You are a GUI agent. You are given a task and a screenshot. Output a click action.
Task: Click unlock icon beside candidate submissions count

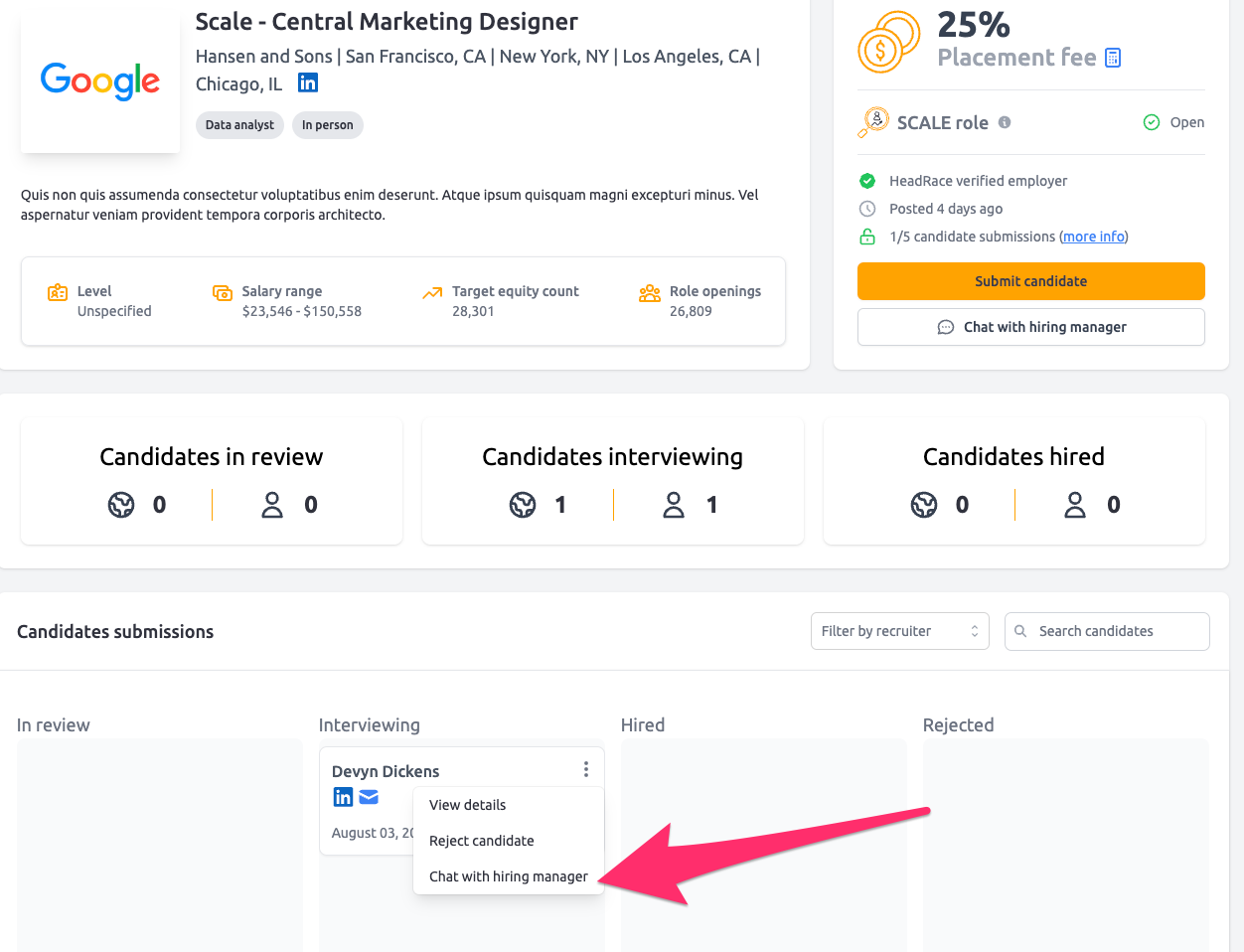[867, 237]
